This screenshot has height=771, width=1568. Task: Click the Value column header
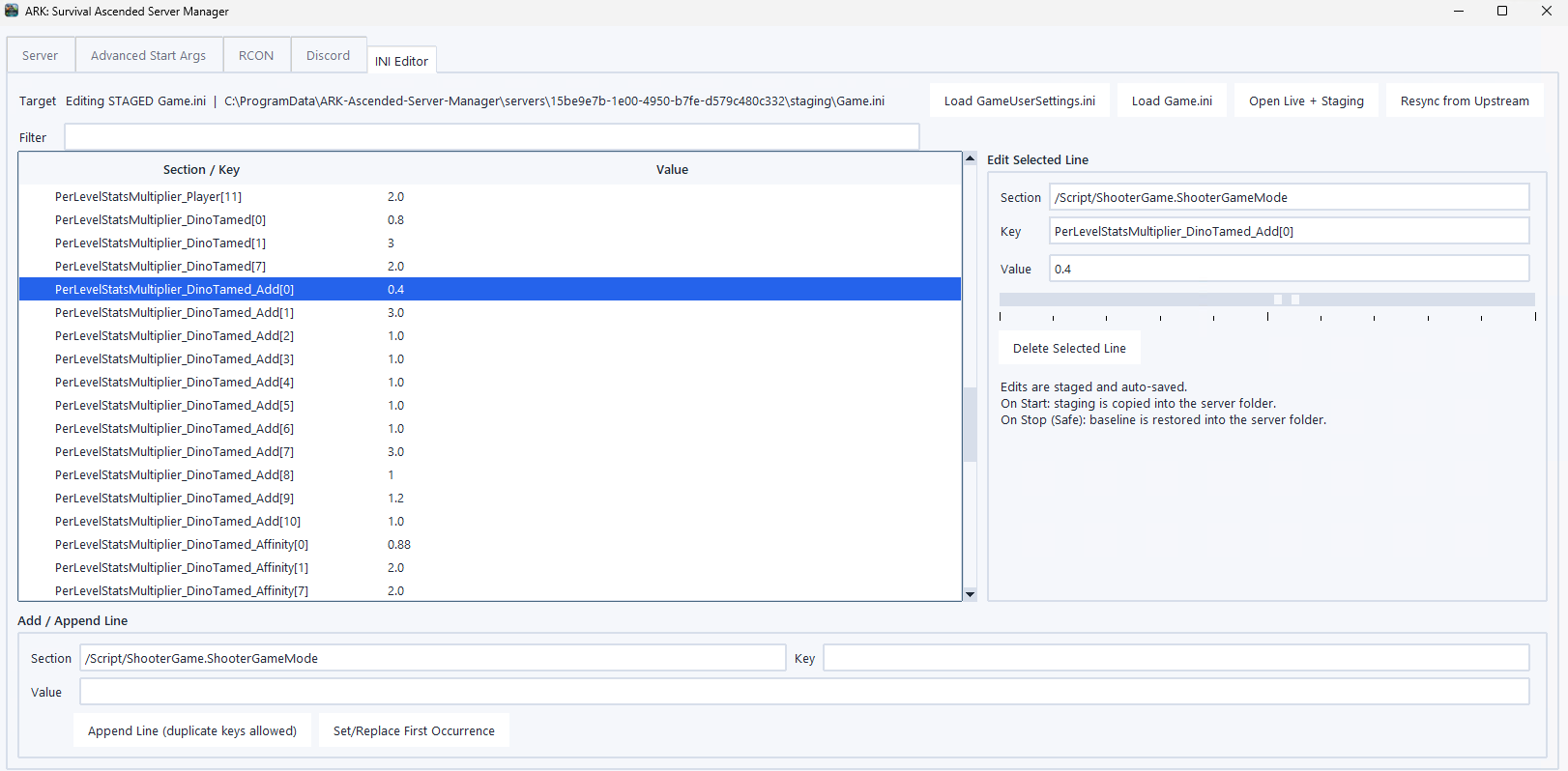[672, 169]
